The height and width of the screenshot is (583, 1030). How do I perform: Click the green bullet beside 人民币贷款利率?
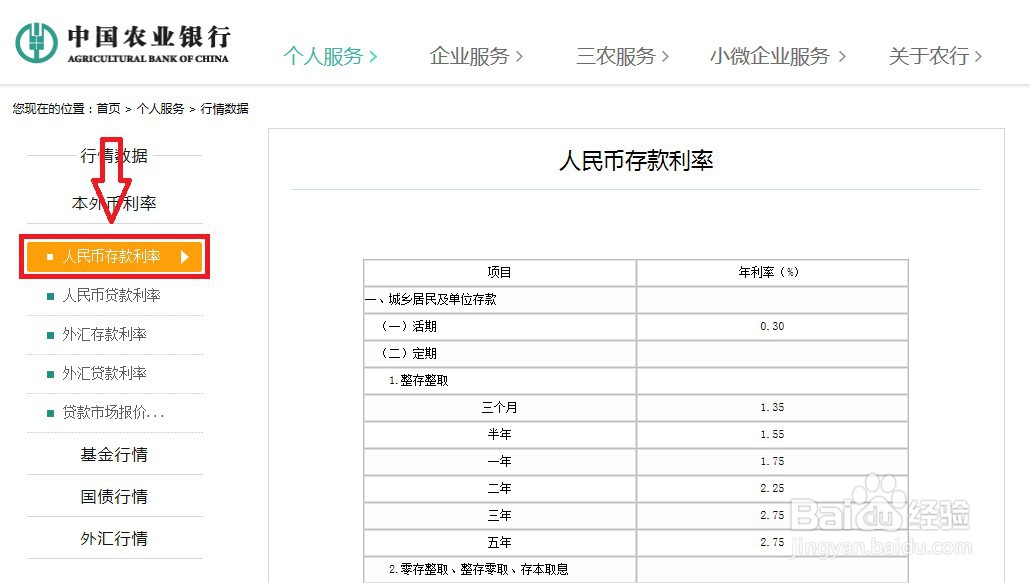click(51, 296)
